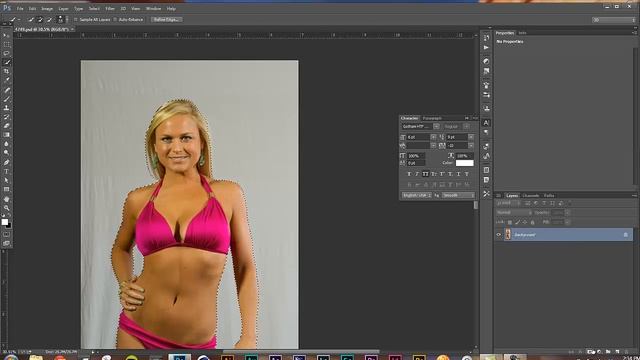
Task: Select the Move tool
Action: (7, 36)
